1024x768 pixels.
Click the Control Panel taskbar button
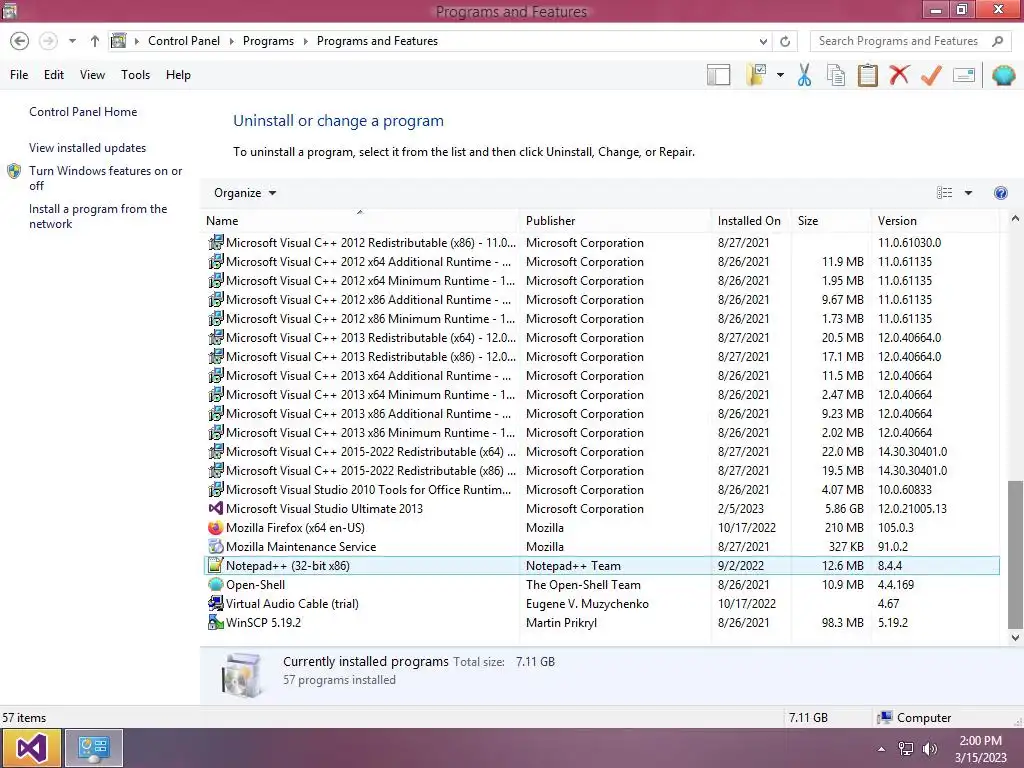[x=93, y=748]
